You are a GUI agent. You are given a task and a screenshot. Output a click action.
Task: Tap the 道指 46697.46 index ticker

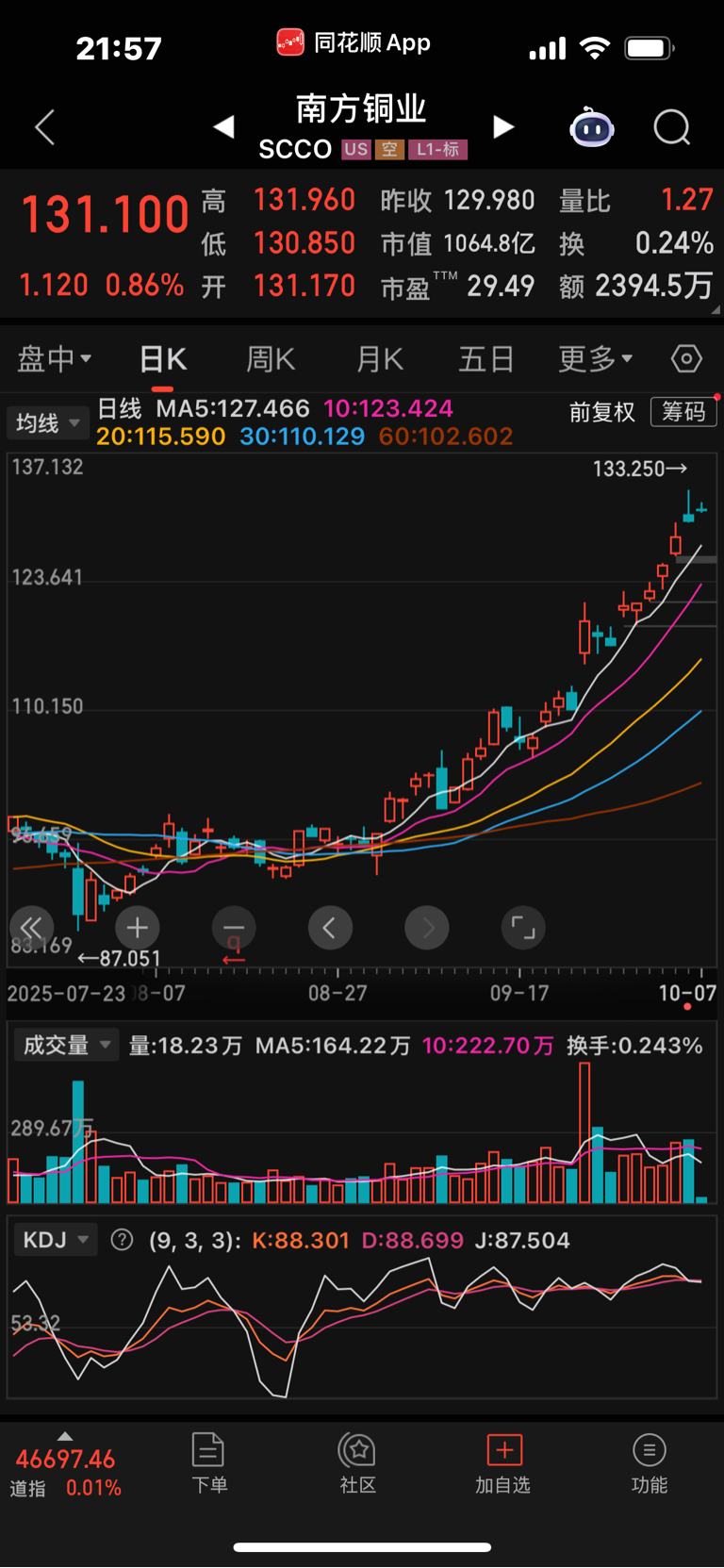click(x=66, y=1473)
